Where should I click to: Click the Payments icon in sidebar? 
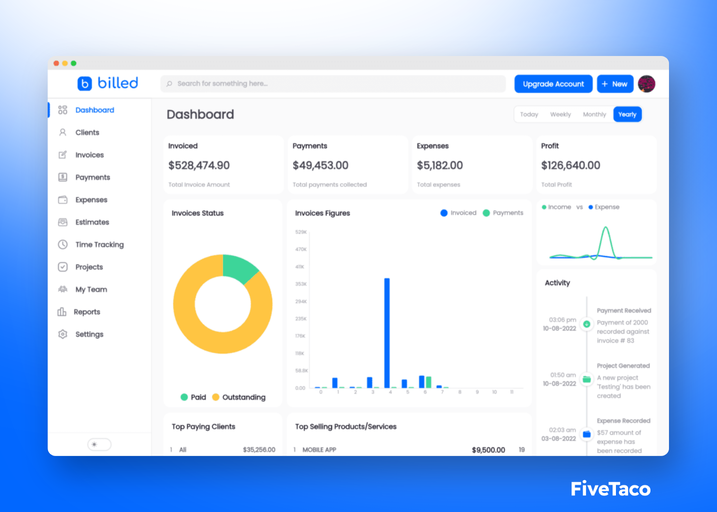pyautogui.click(x=63, y=177)
